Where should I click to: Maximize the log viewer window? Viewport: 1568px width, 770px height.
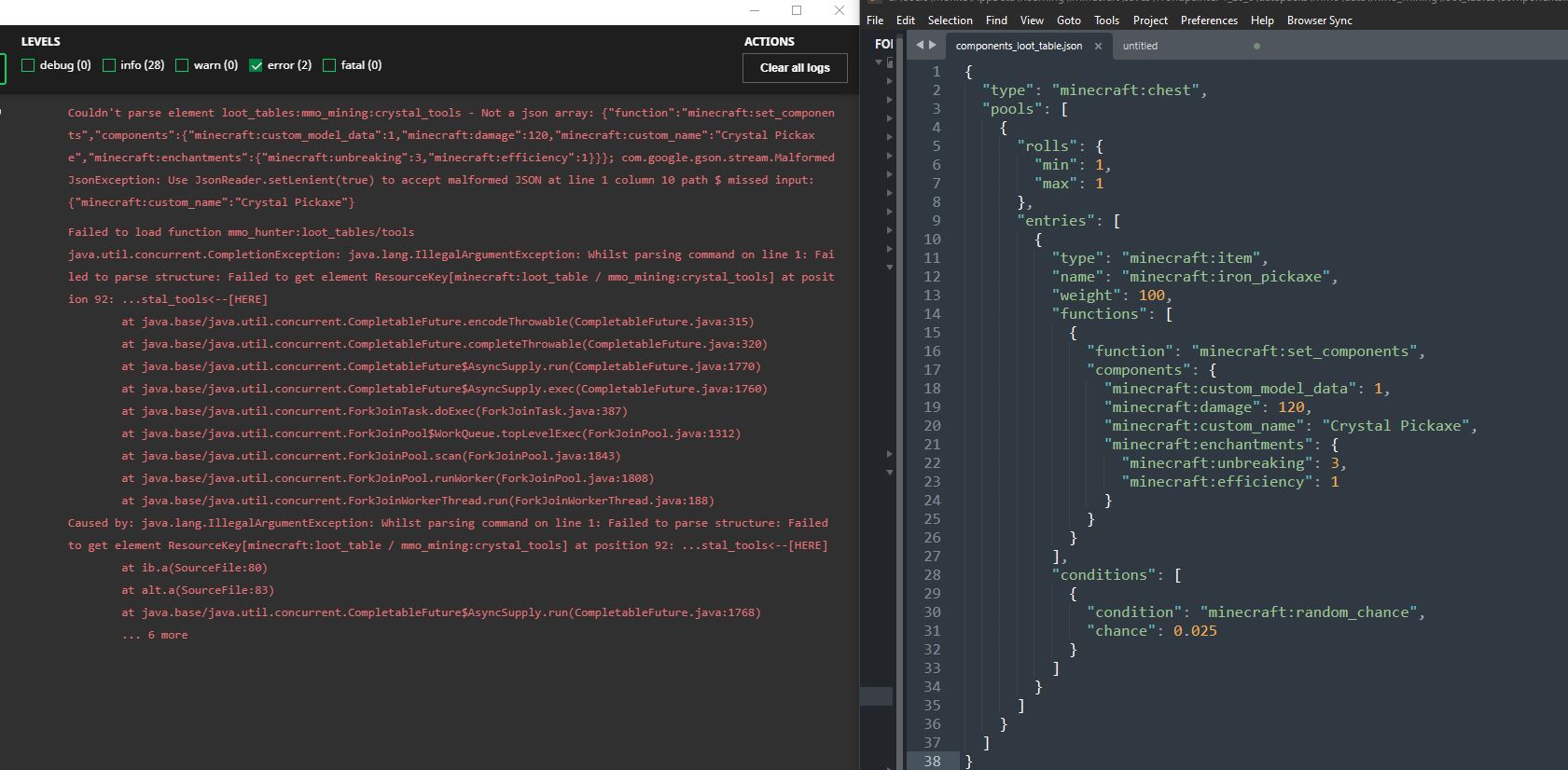[x=797, y=10]
